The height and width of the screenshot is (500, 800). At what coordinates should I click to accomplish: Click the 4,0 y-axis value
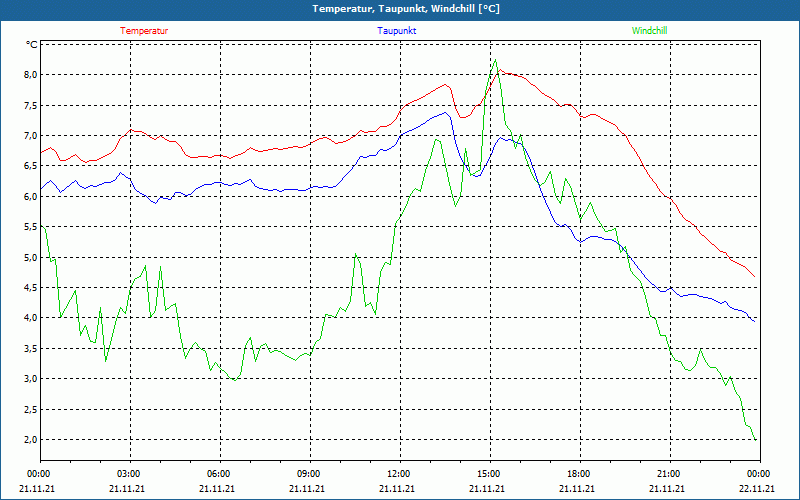[x=31, y=318]
